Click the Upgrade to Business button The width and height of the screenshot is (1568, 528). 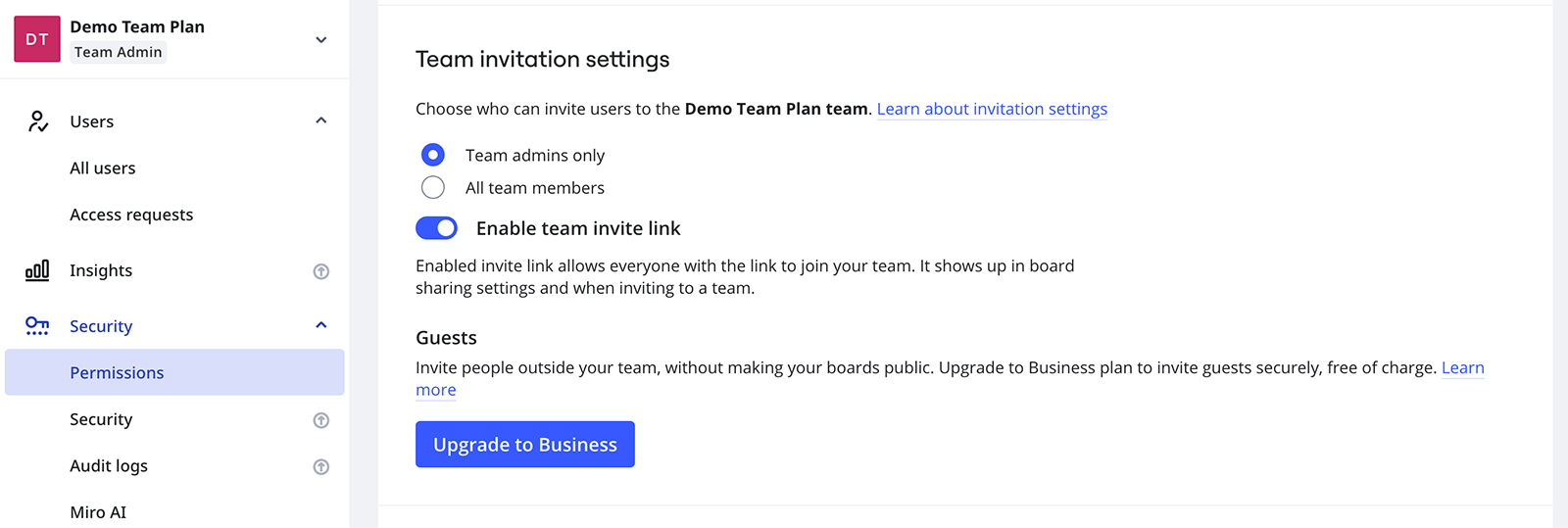(x=524, y=445)
